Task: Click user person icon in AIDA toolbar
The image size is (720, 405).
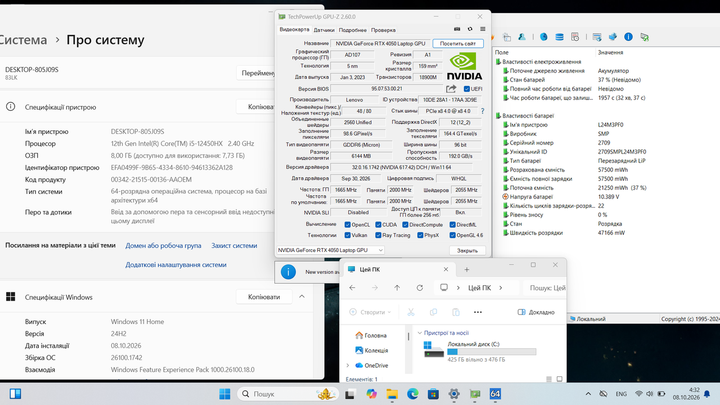Action: click(x=522, y=37)
